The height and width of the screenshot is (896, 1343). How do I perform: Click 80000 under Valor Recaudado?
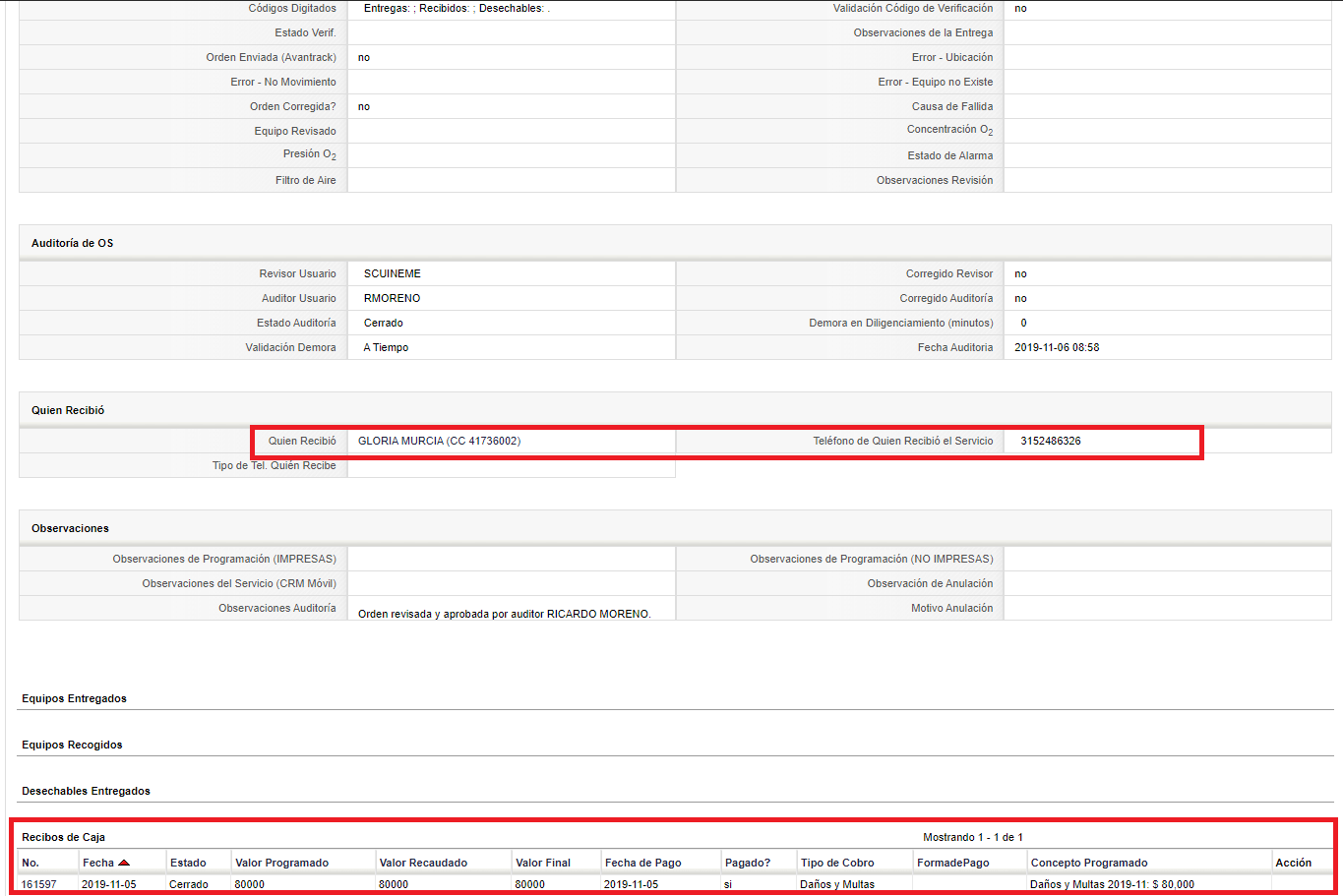tap(394, 884)
